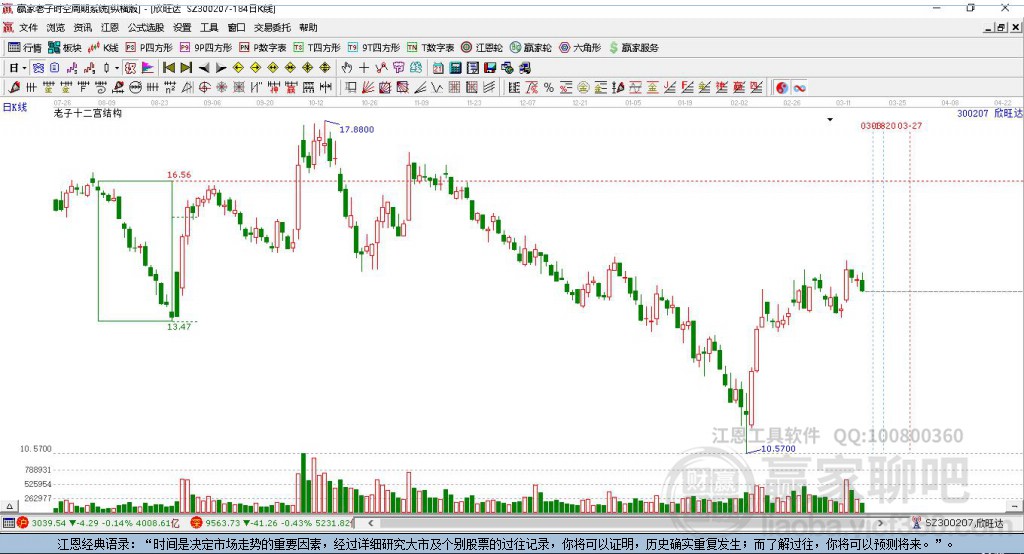Click the 300207 欣旺达 stock code label
Viewport: 1024px width, 554px height.
(x=989, y=113)
